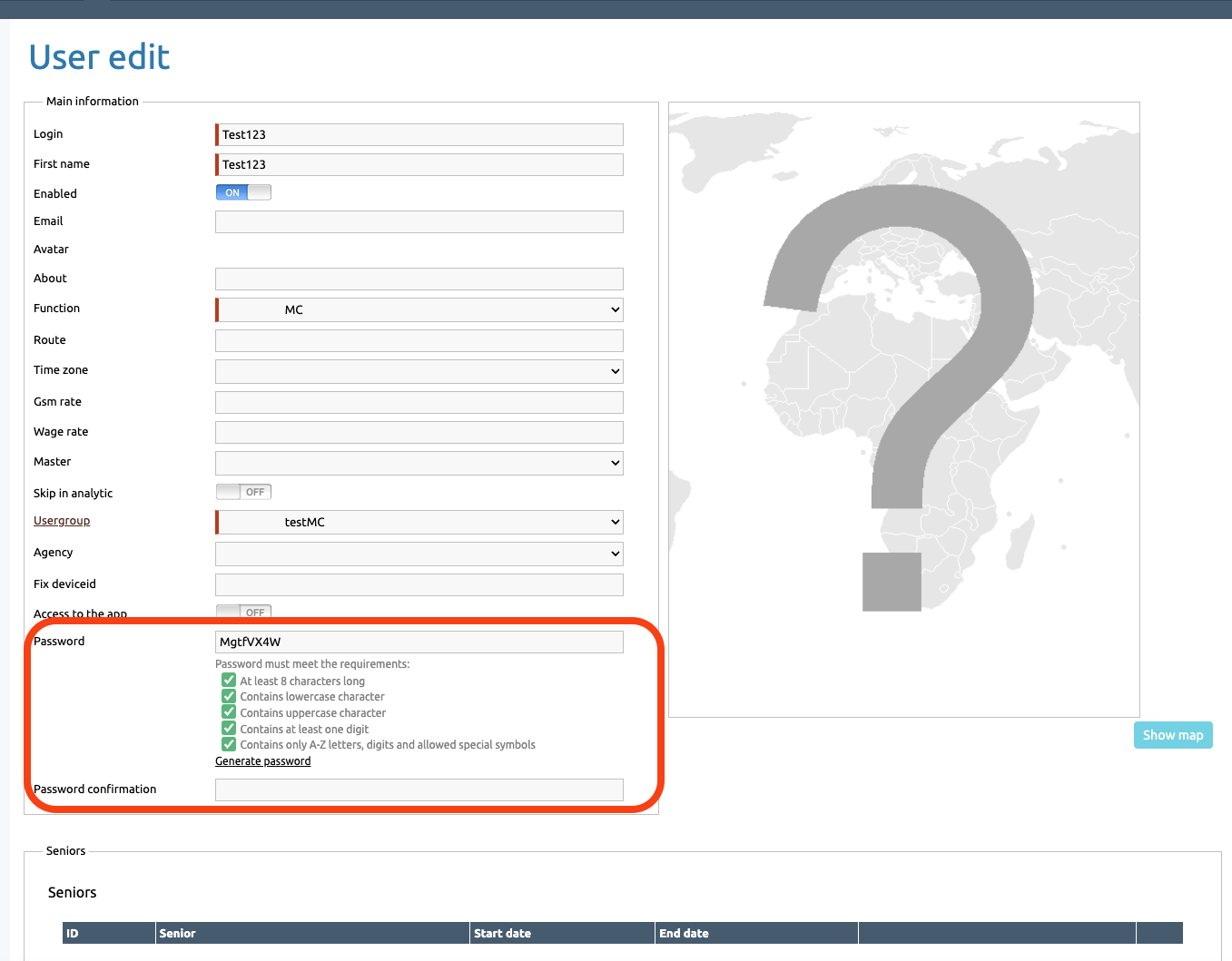This screenshot has height=961, width=1232.
Task: Click the Generate password link
Action: (x=262, y=761)
